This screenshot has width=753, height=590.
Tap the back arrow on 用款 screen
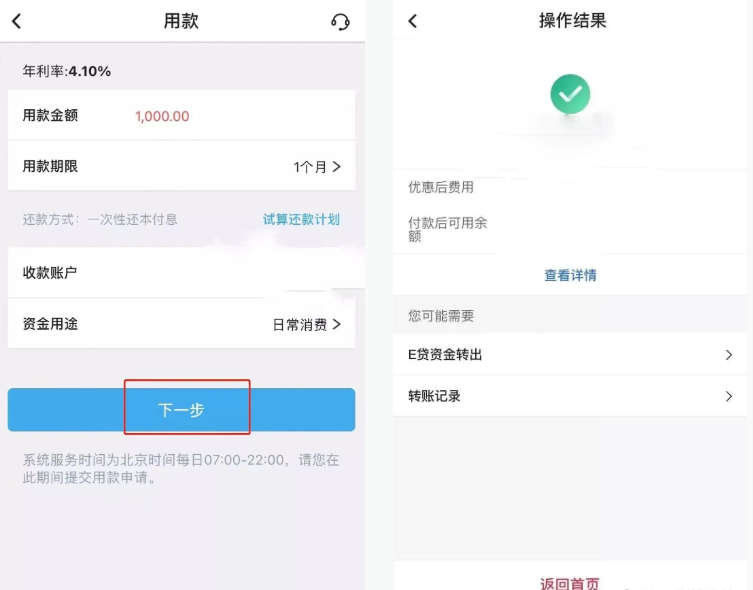(x=16, y=21)
